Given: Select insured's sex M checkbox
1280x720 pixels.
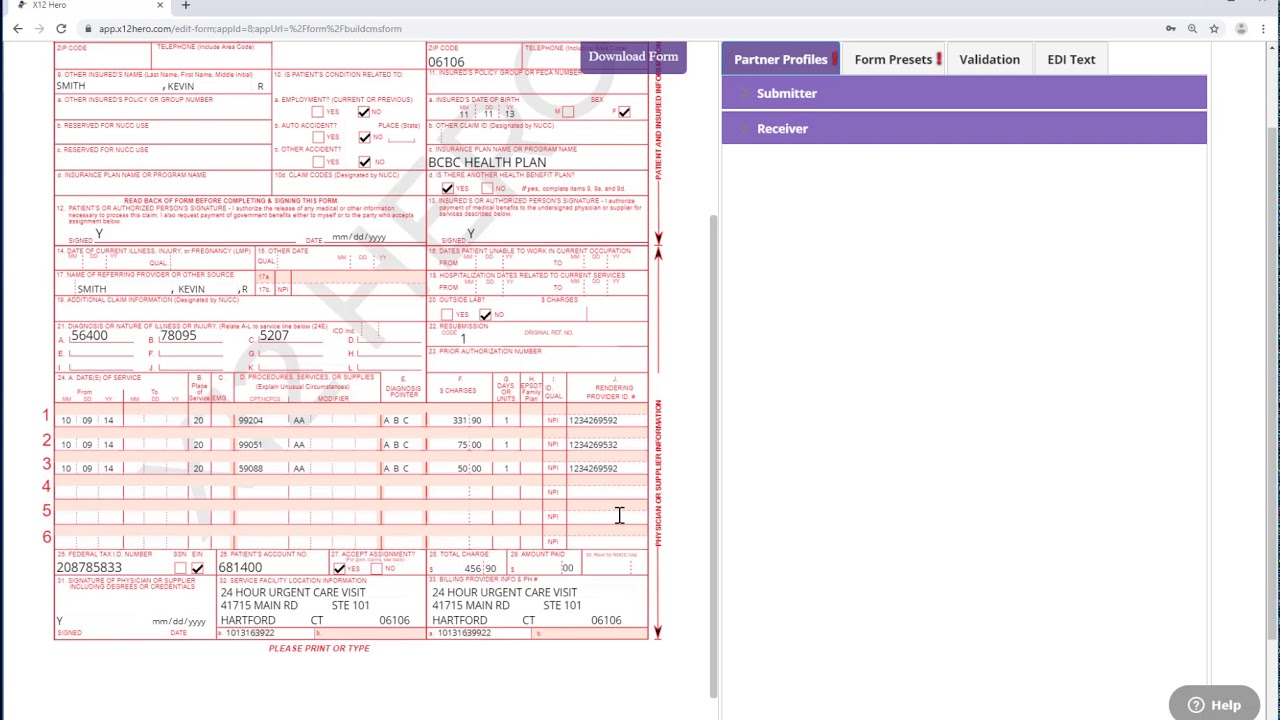Looking at the screenshot, I should point(568,112).
